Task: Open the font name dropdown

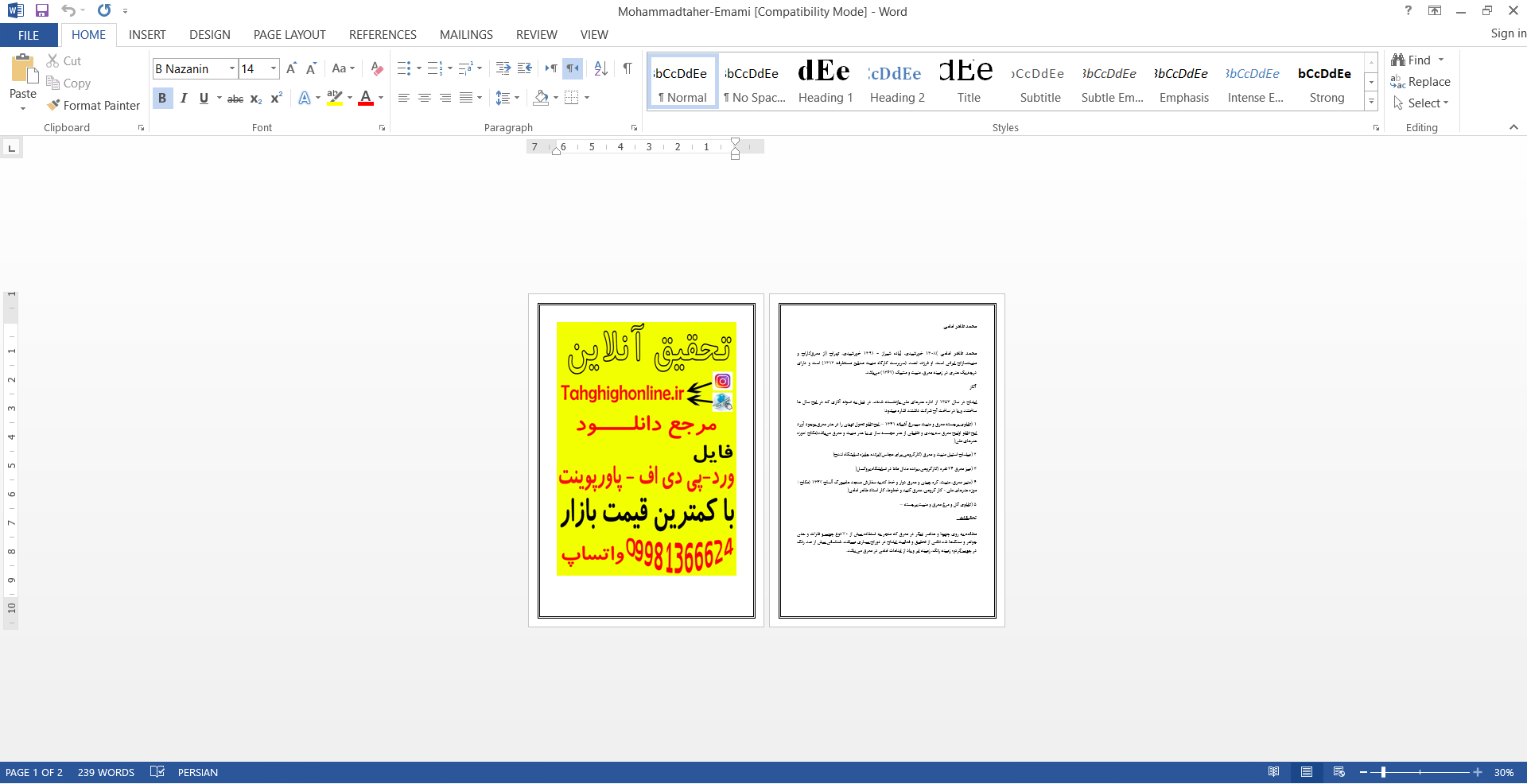Action: (x=232, y=68)
